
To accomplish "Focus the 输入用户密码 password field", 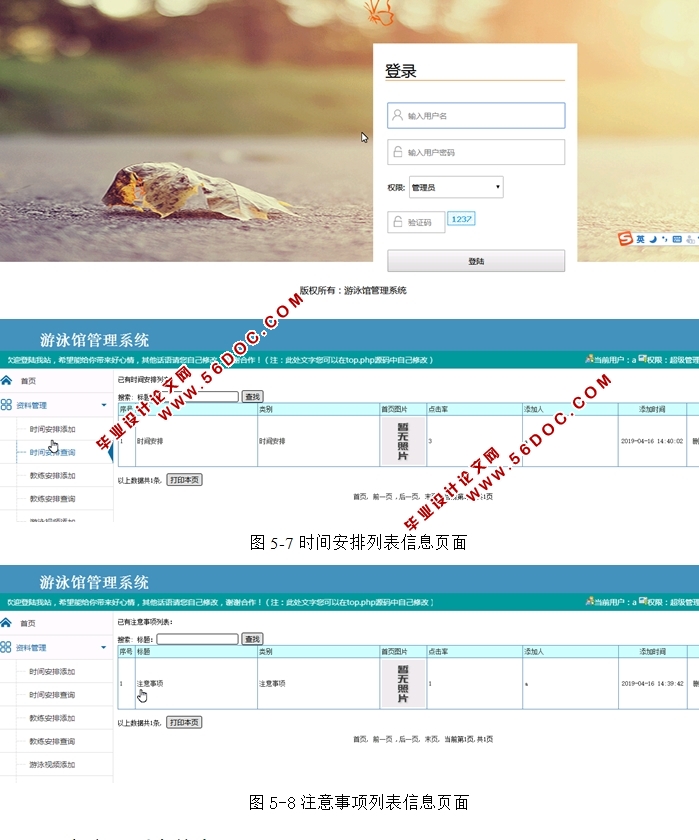I will click(x=476, y=152).
